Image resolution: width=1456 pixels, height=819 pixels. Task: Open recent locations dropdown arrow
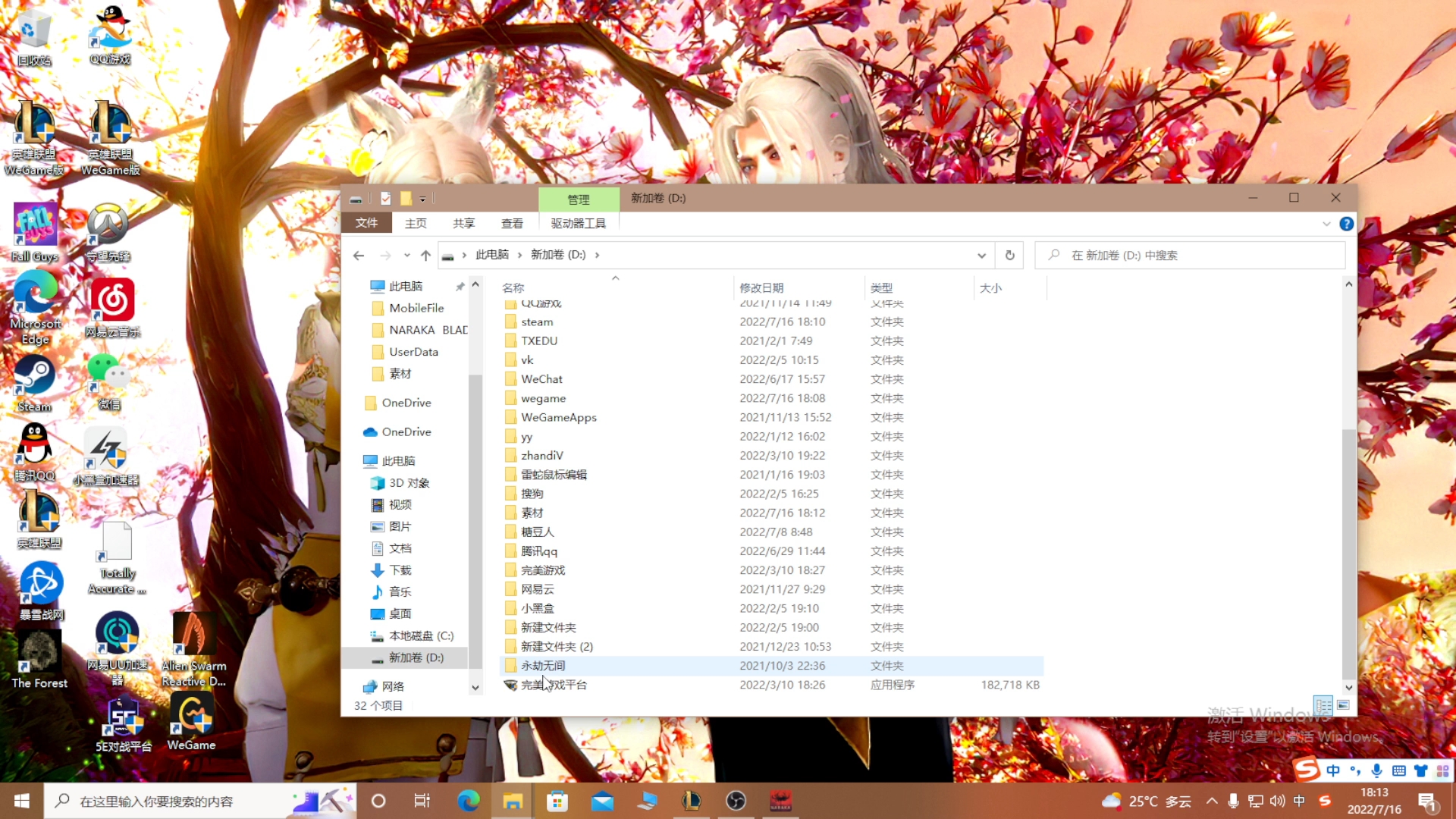click(407, 256)
